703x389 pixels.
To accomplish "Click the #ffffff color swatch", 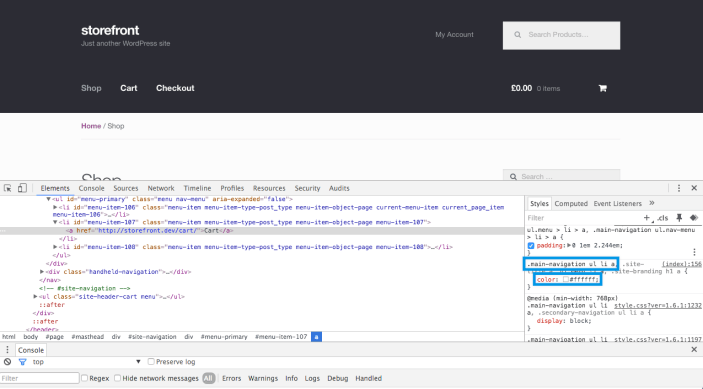I will pos(566,279).
